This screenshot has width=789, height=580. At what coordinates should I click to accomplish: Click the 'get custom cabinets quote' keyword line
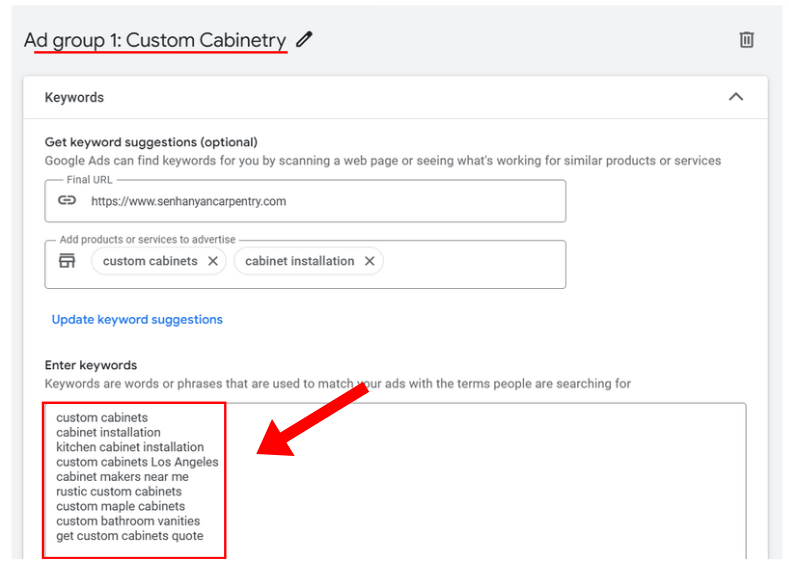129,536
